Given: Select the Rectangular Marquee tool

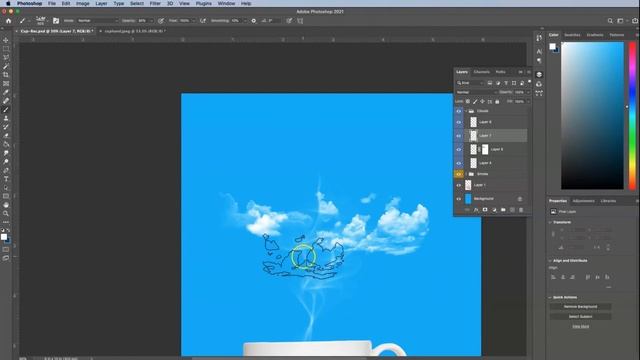Looking at the screenshot, I should [6, 49].
